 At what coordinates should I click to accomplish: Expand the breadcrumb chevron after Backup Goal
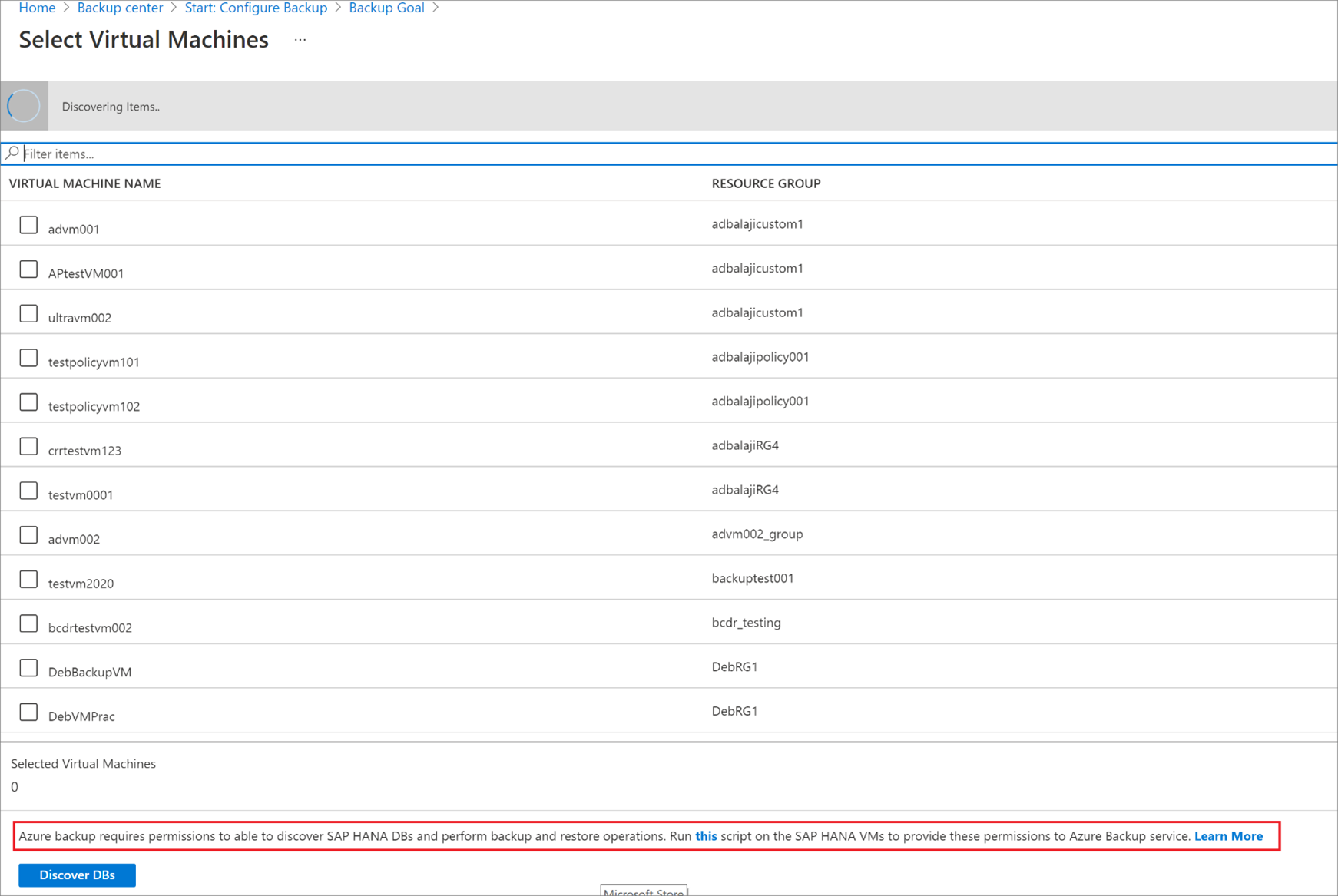(x=436, y=7)
